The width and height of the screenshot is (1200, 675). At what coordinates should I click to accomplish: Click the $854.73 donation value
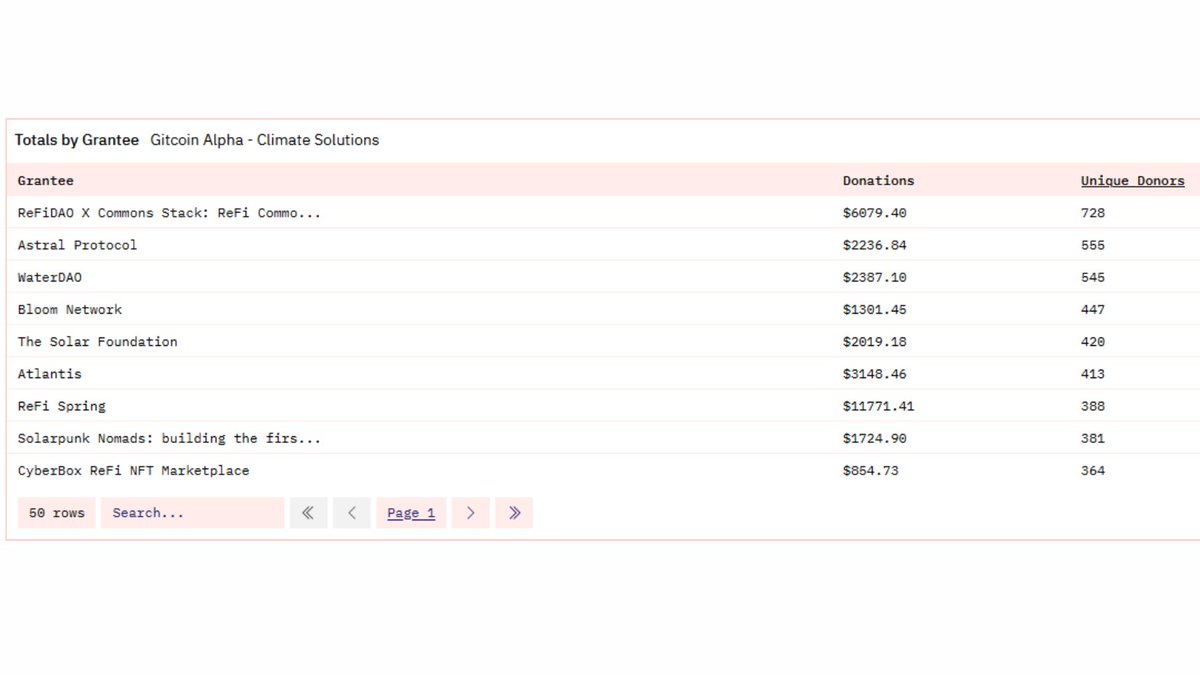point(871,470)
